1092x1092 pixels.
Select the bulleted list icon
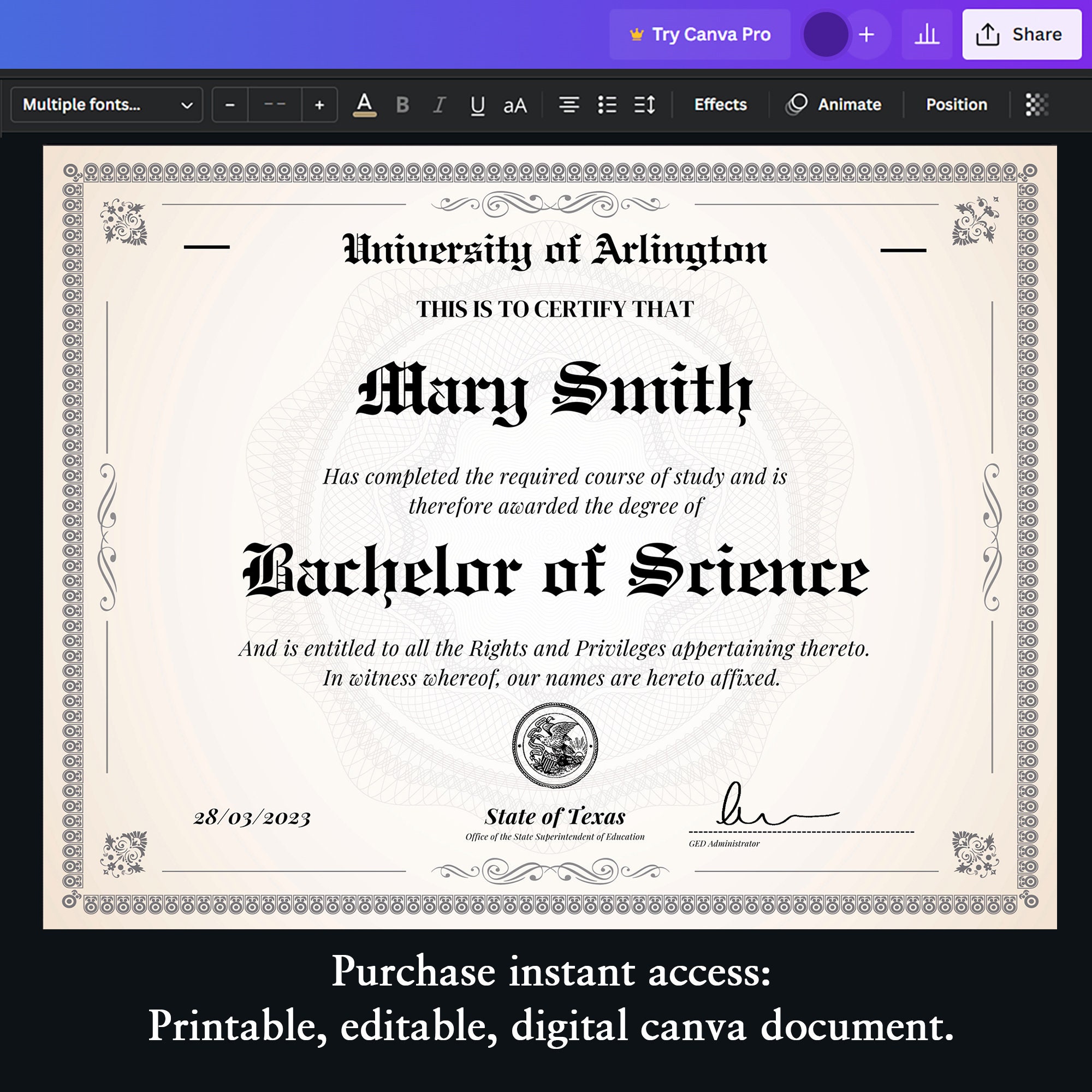[x=607, y=105]
